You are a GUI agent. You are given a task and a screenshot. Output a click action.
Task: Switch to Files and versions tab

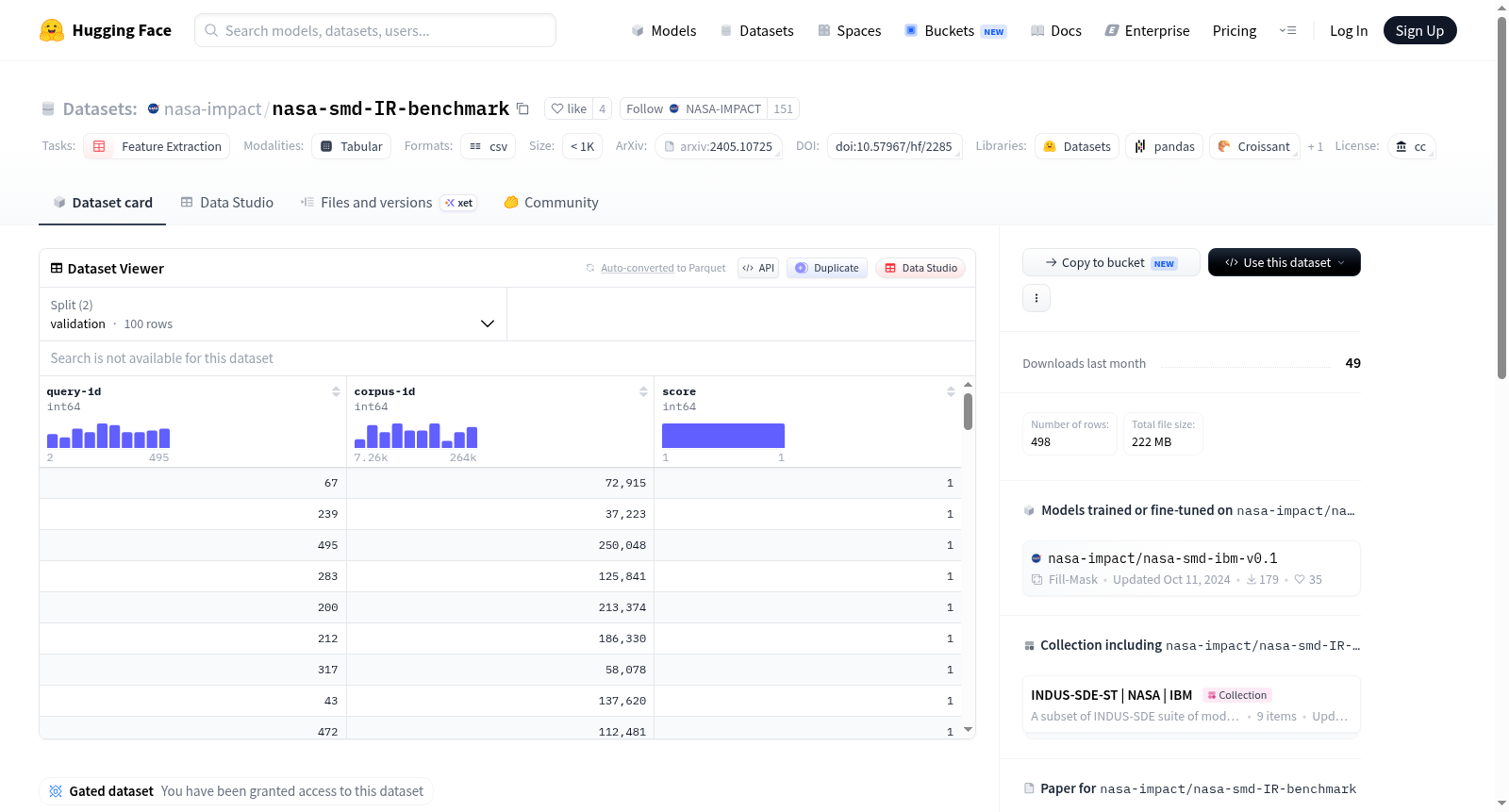point(389,203)
